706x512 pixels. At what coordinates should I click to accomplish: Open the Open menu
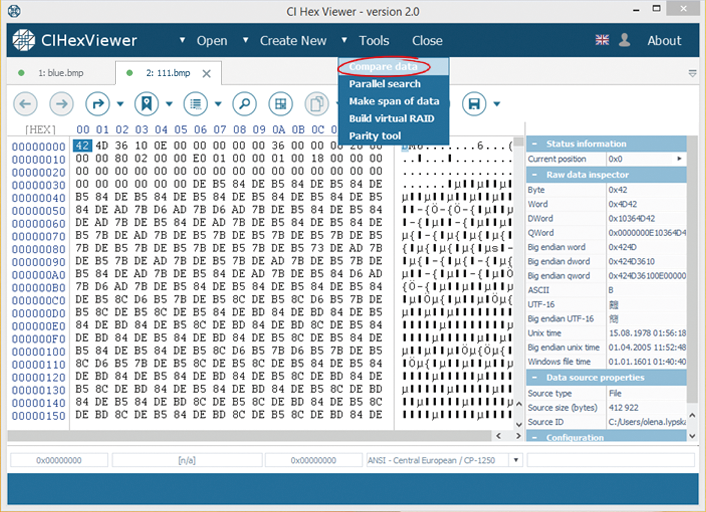(x=212, y=41)
